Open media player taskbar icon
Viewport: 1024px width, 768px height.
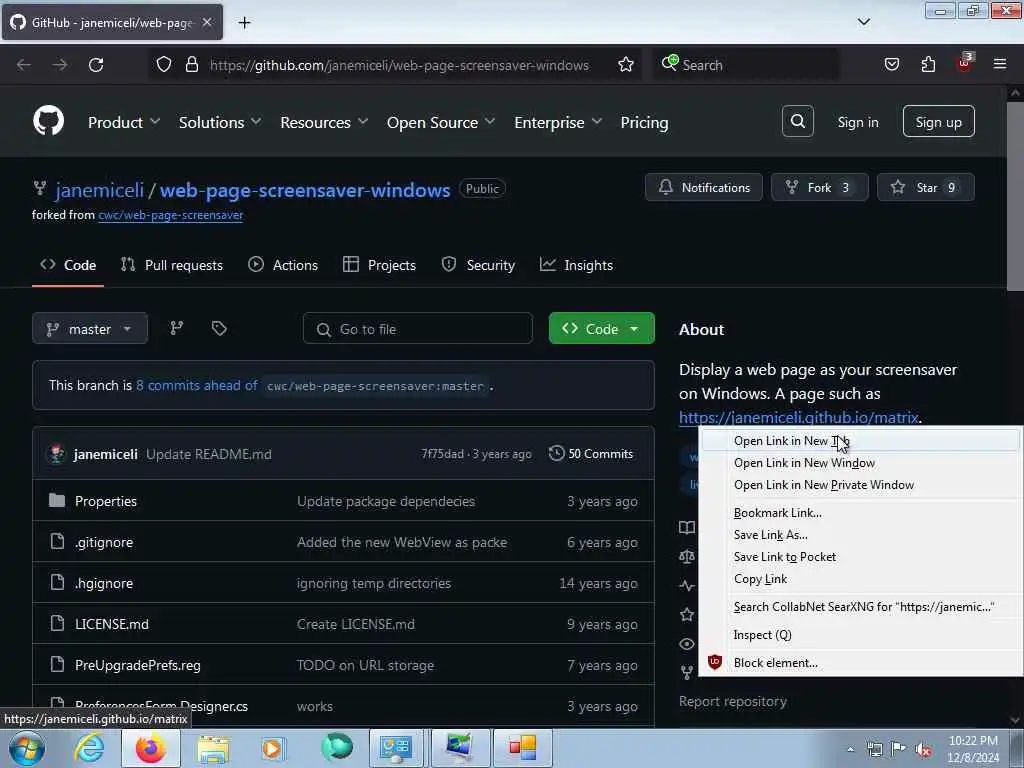(272, 748)
